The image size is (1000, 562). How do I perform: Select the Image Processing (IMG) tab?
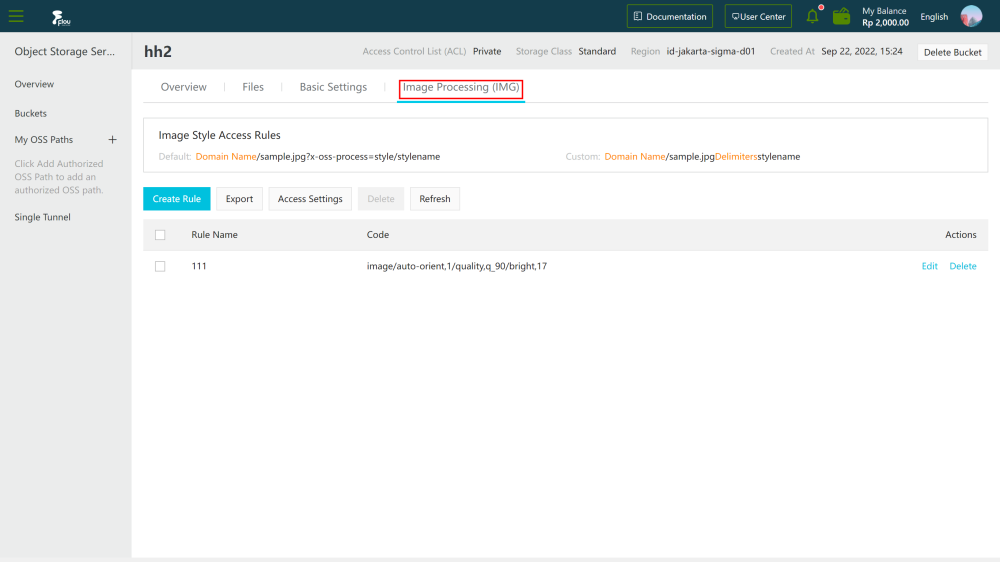[461, 87]
